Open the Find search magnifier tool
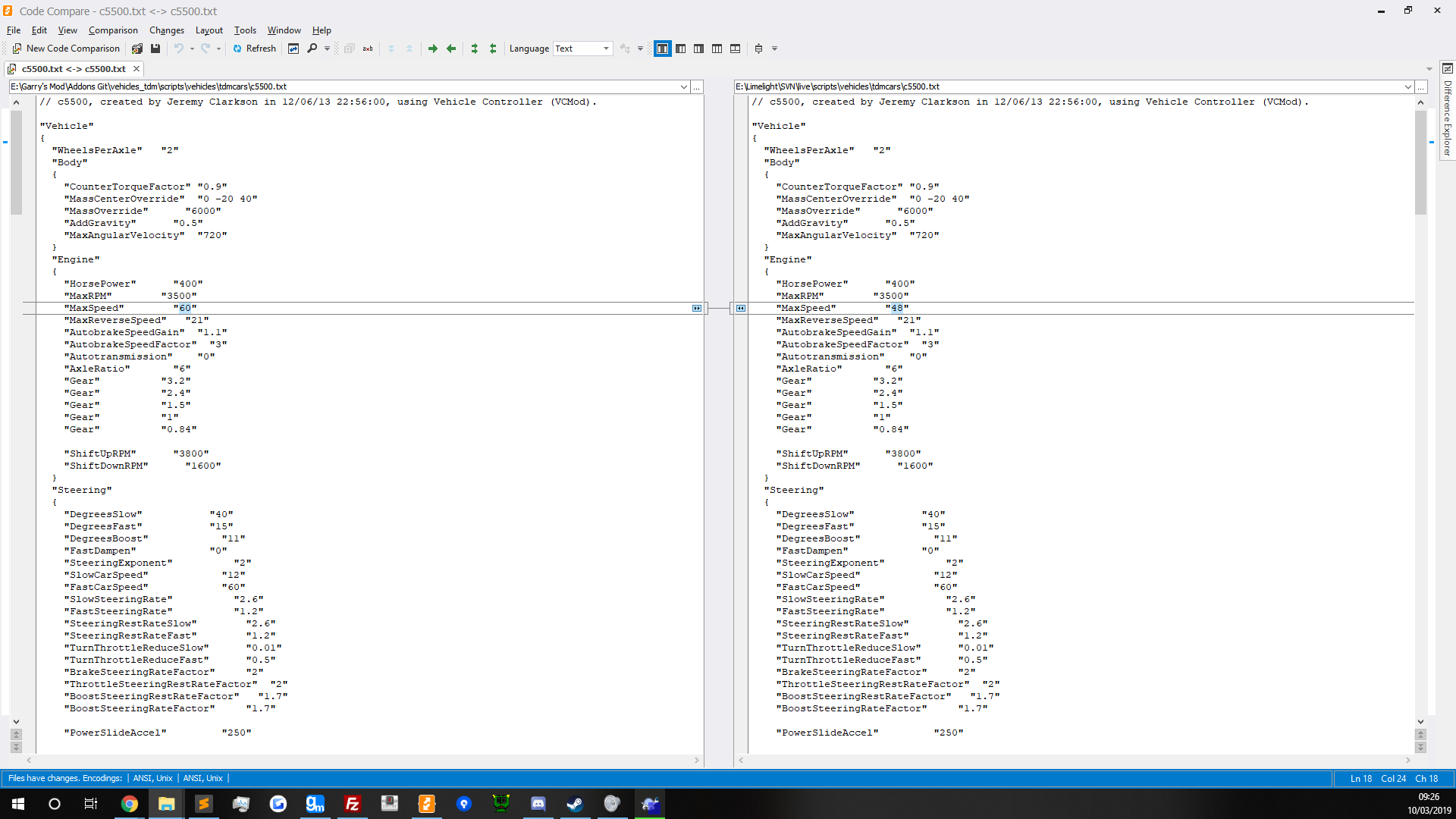 312,49
